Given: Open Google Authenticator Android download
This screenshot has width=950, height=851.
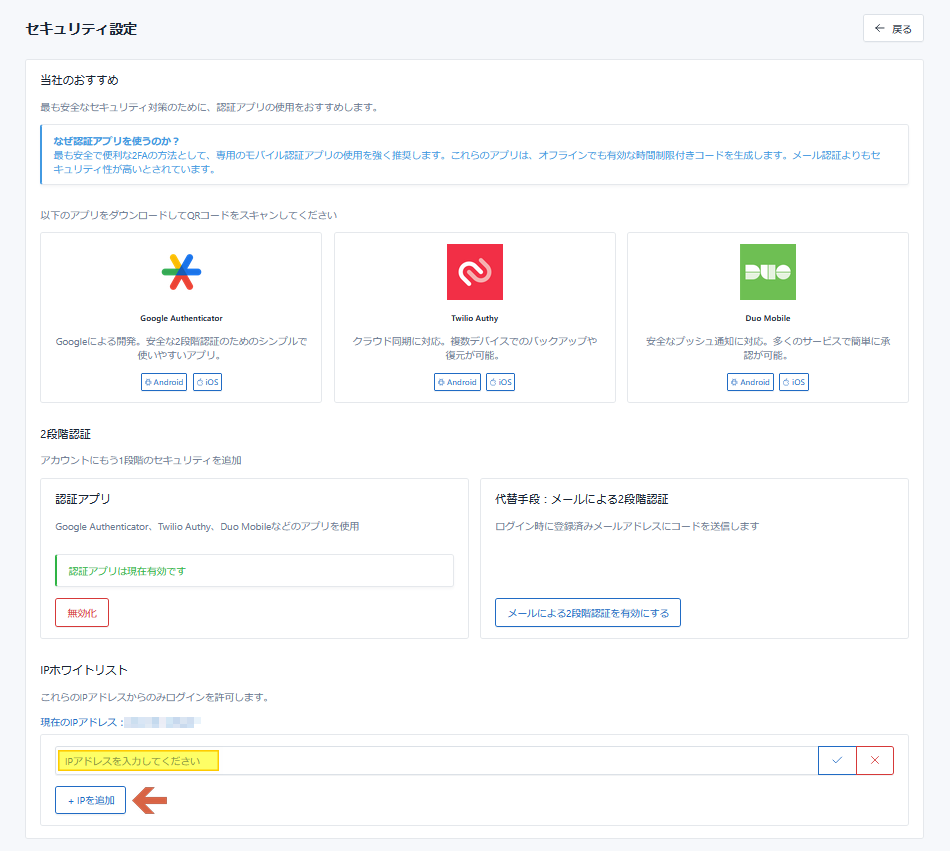Looking at the screenshot, I should coord(164,382).
